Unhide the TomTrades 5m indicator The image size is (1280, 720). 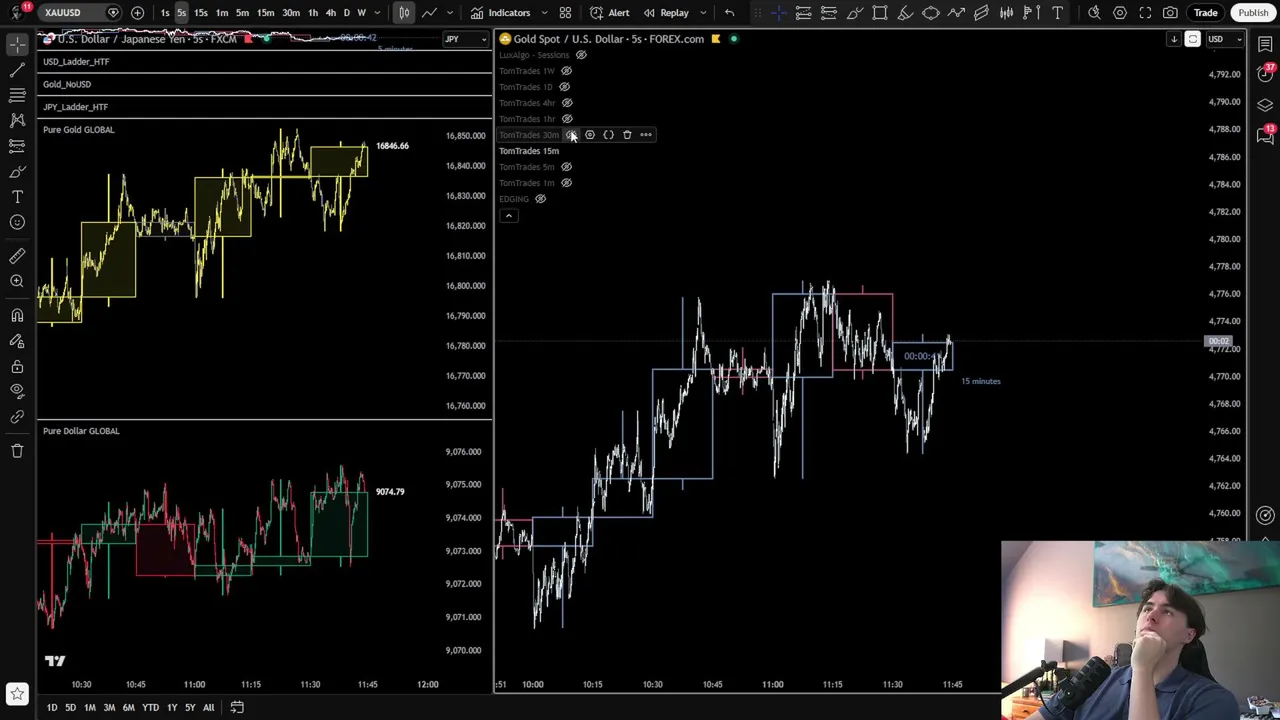coord(566,167)
